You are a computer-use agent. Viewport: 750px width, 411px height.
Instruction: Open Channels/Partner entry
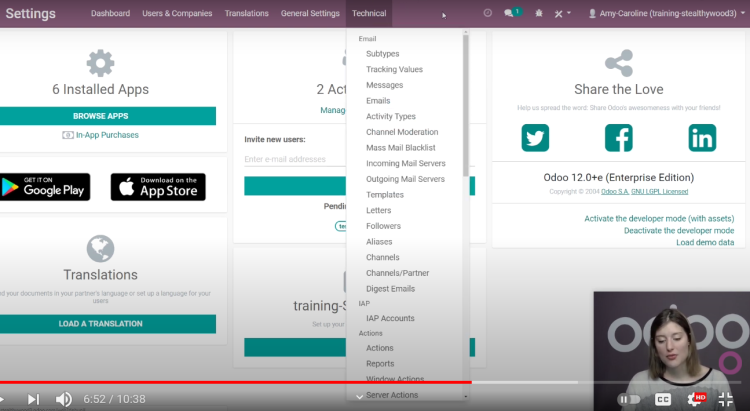(397, 273)
